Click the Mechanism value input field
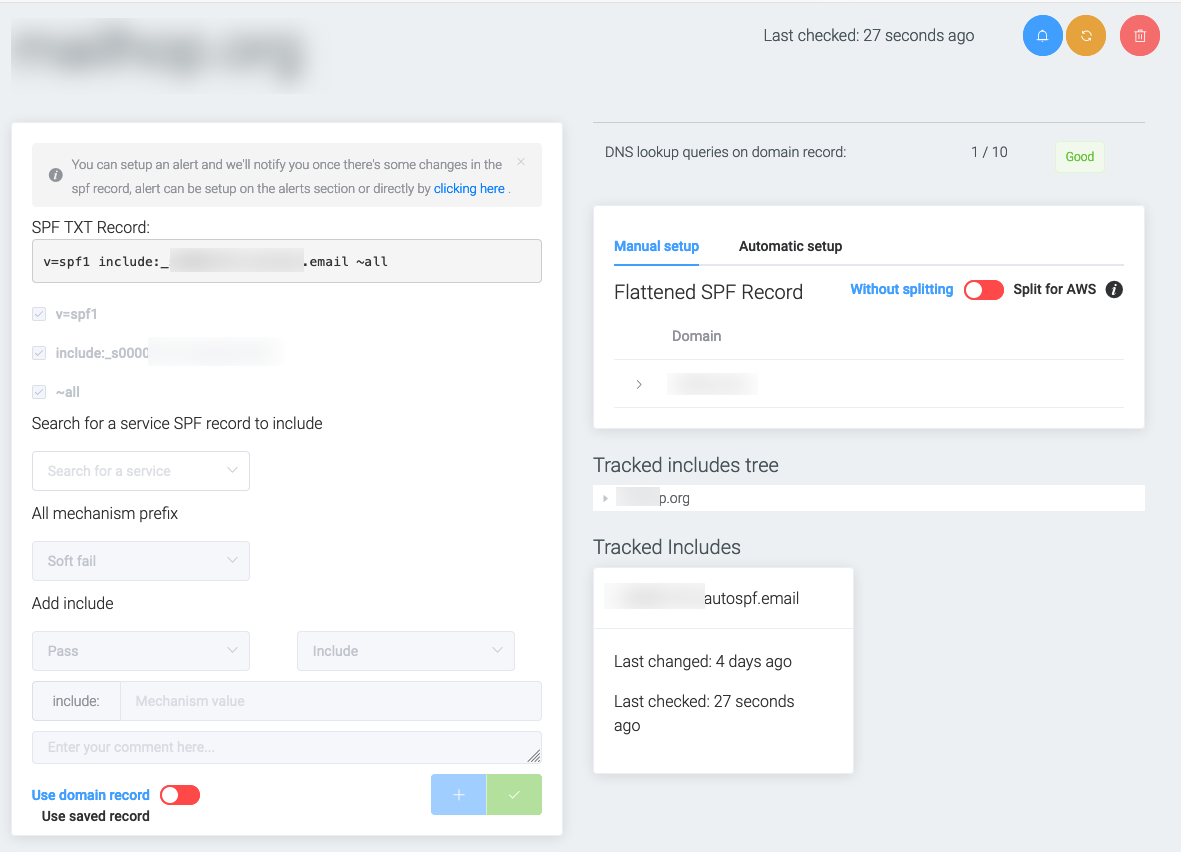Viewport: 1181px width, 852px height. pos(330,701)
